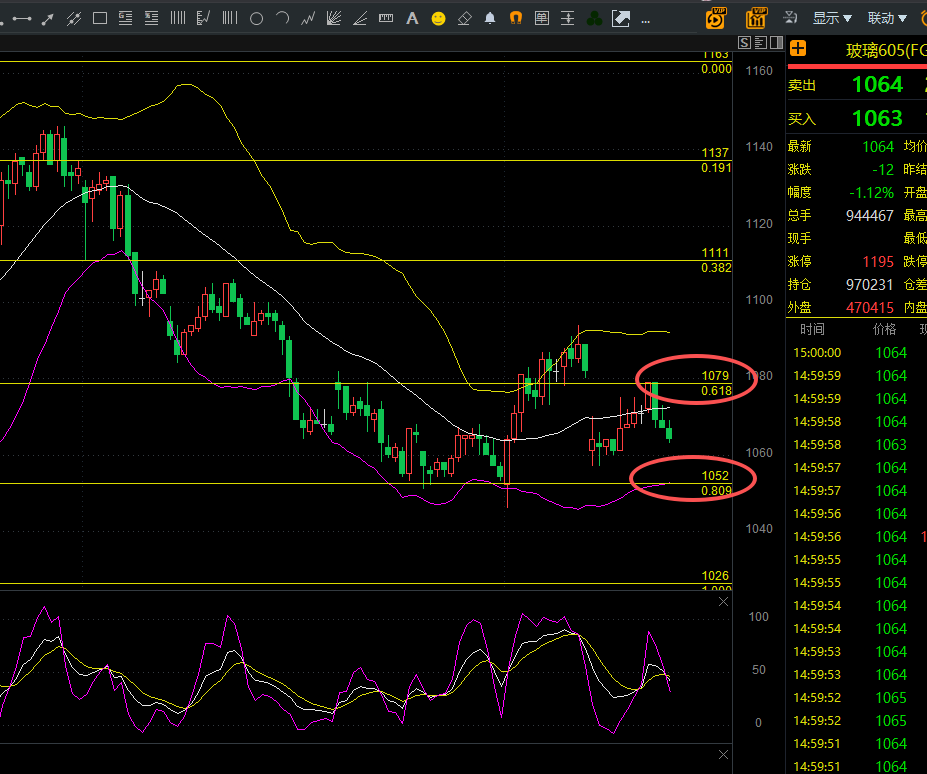
Task: Activate the eraser tool
Action: tap(464, 18)
